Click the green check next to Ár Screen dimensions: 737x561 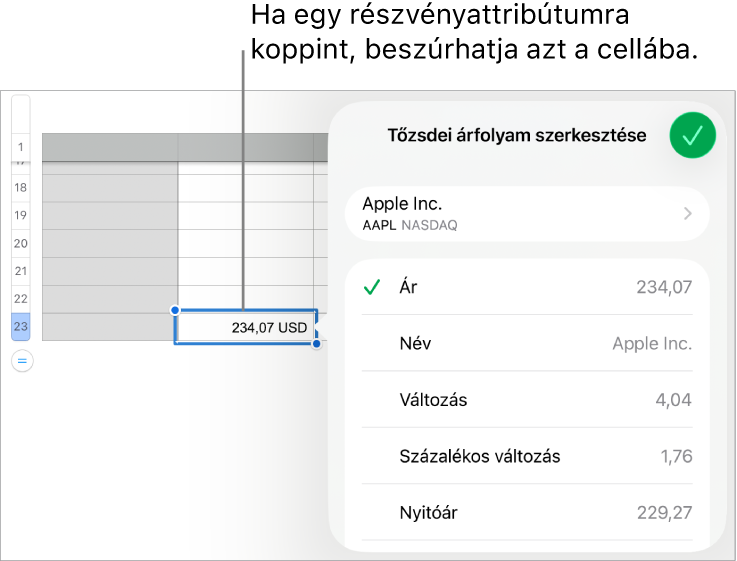click(372, 287)
